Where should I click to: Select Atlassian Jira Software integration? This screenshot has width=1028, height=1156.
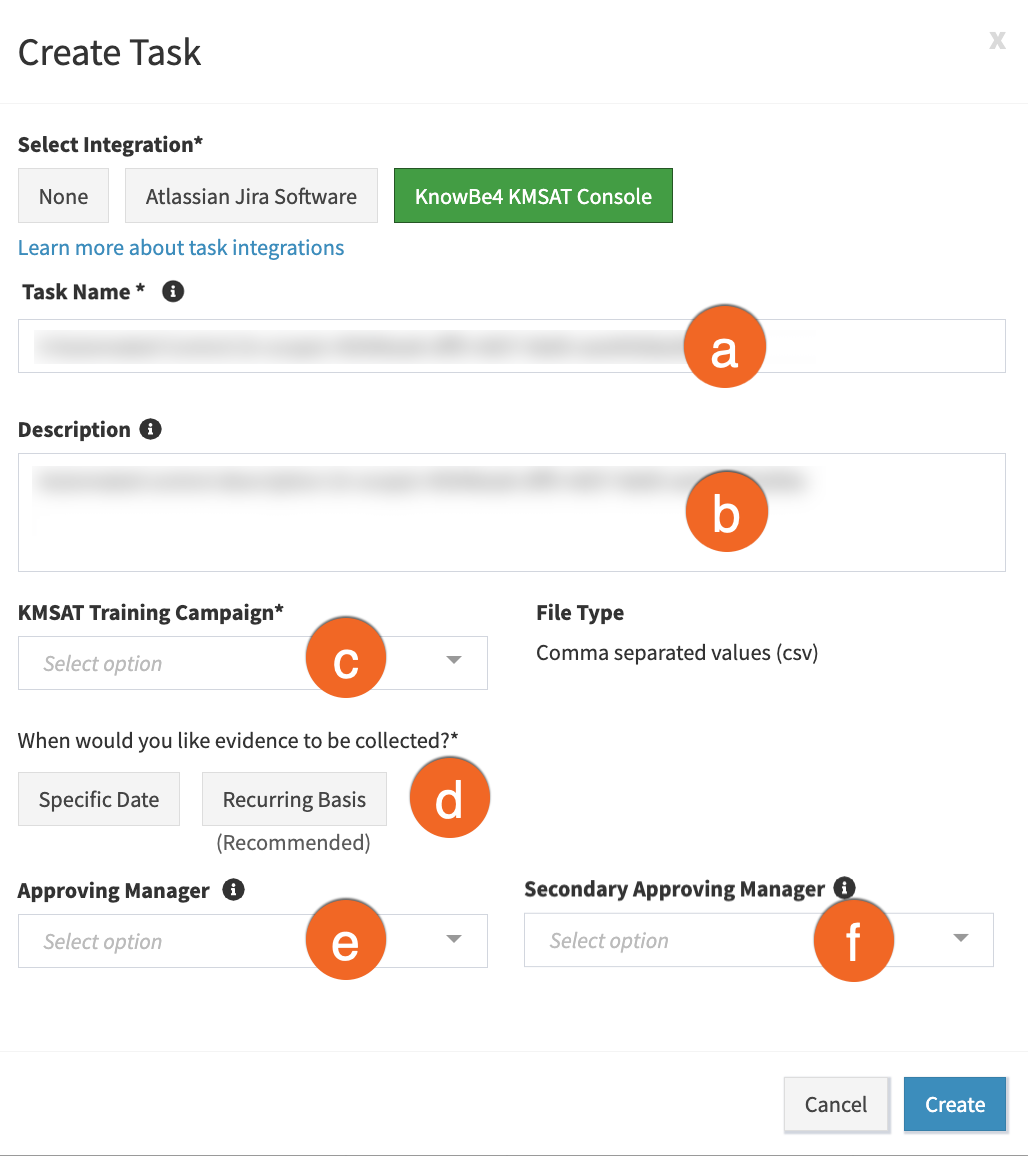tap(251, 195)
